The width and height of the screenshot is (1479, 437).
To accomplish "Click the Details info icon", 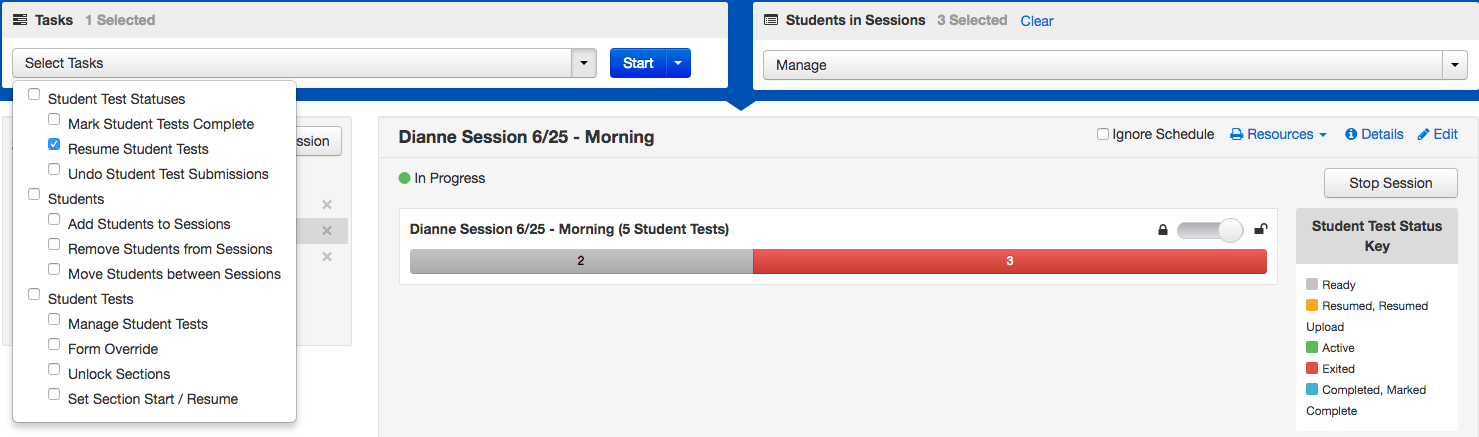I will pos(1351,135).
